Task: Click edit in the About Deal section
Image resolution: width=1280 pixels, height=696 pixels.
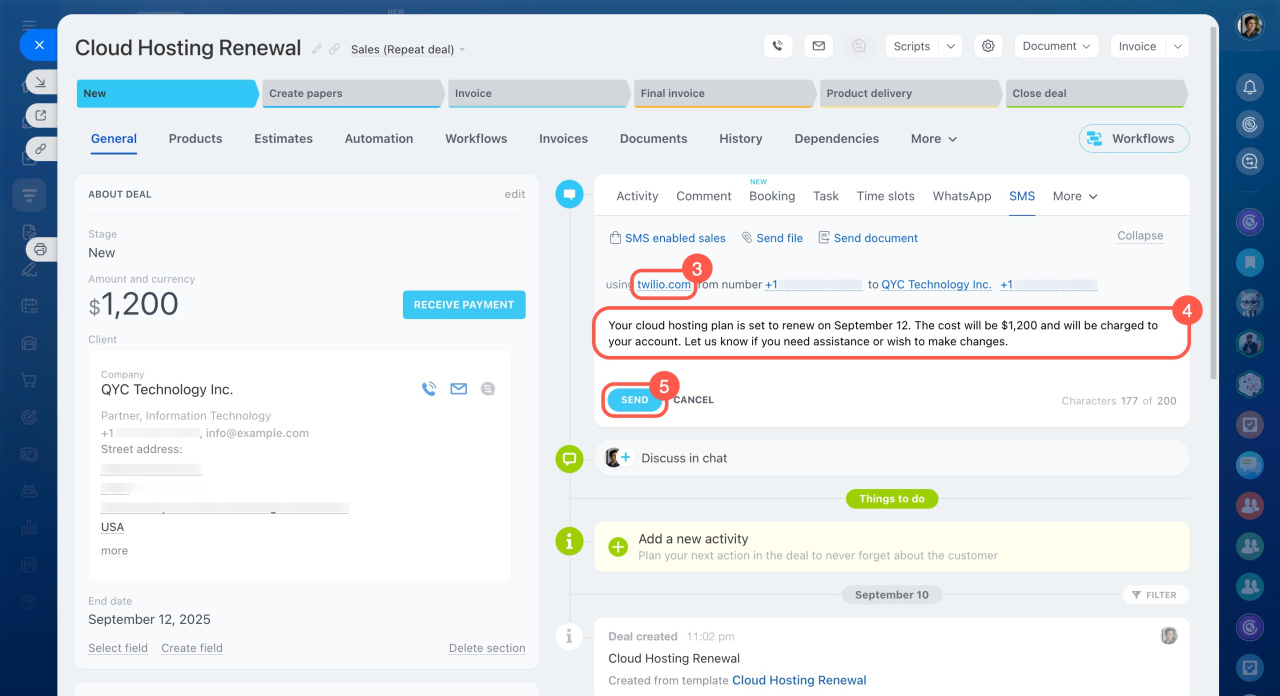Action: (x=515, y=194)
